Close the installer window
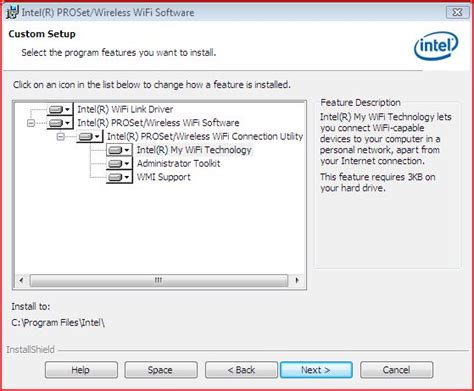Image resolution: width=474 pixels, height=391 pixels. (x=457, y=12)
